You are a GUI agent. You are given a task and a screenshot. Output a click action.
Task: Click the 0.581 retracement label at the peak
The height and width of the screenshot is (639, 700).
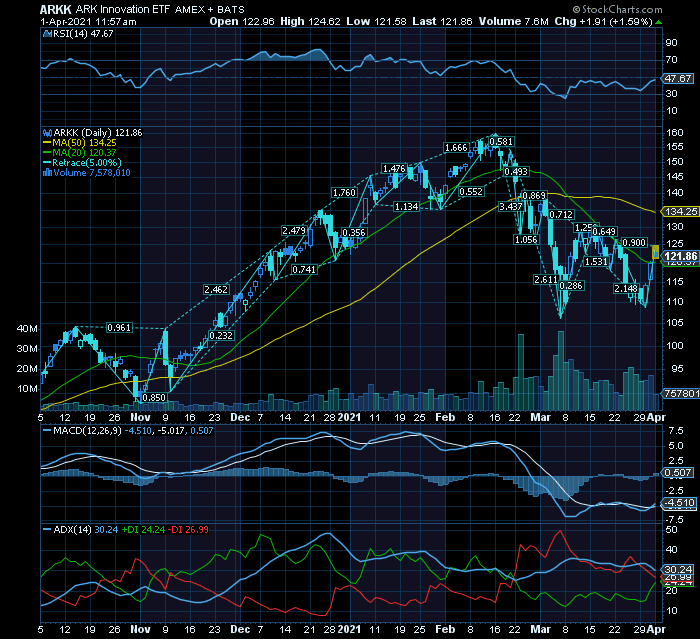501,142
